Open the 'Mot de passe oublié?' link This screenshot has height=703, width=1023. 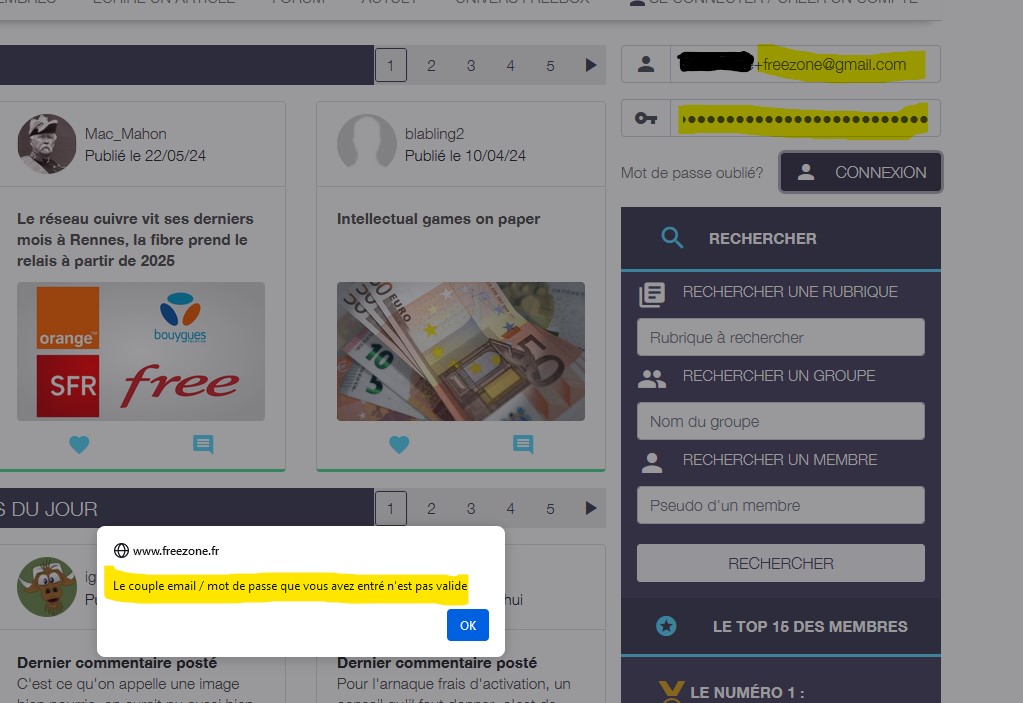coord(692,173)
